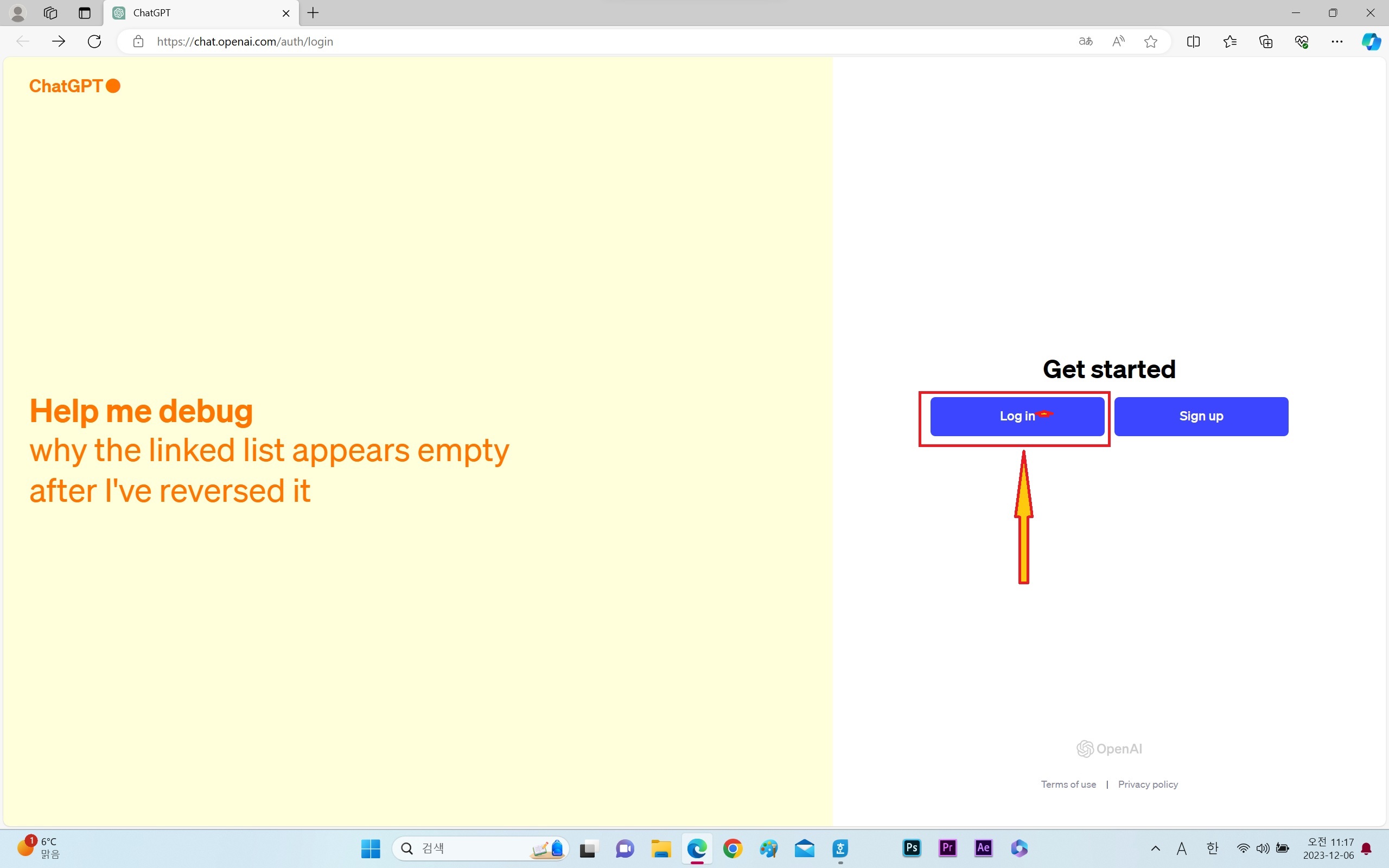
Task: Click the taskbar search box
Action: 481,848
